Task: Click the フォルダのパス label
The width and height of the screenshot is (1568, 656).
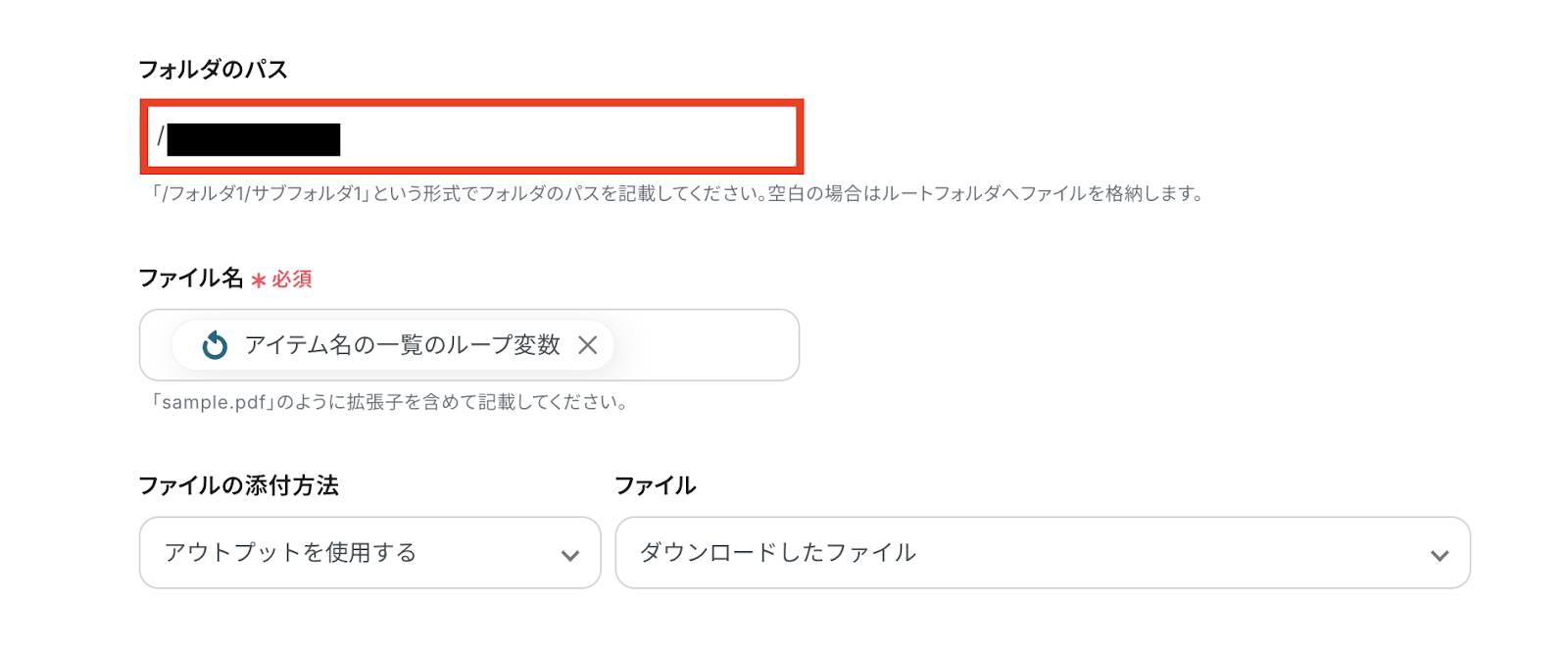Action: pyautogui.click(x=213, y=70)
